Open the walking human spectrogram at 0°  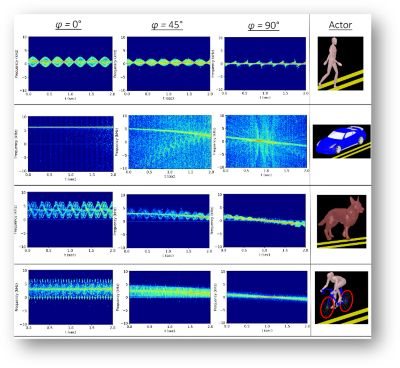(70, 63)
